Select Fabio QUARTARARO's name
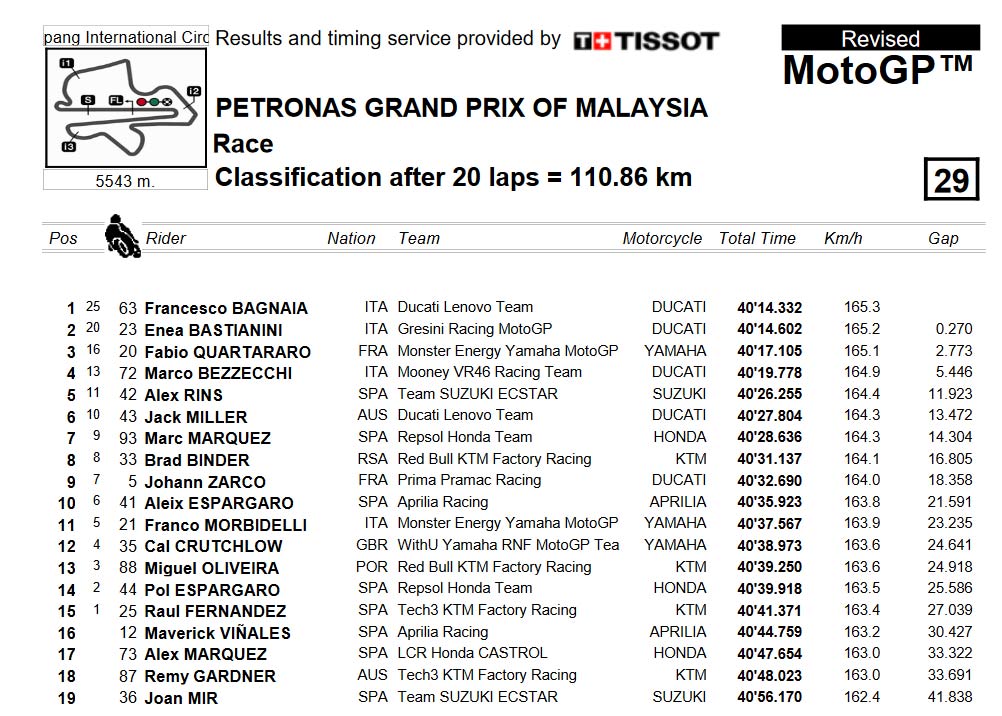 pos(227,352)
